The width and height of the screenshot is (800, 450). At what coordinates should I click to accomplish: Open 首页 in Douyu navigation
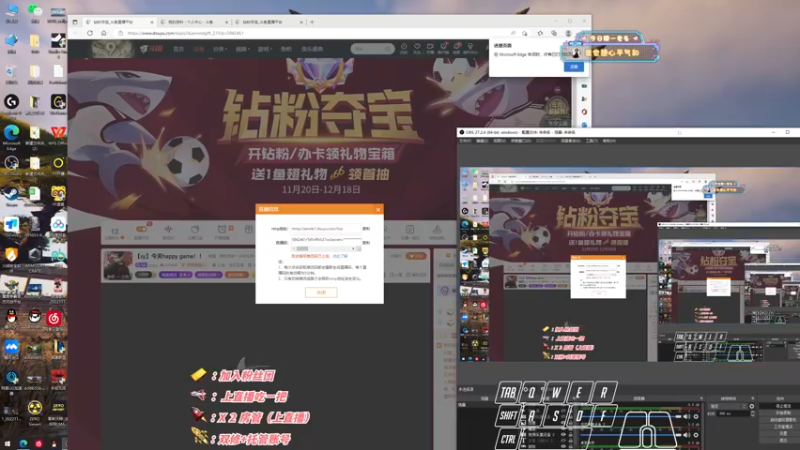tap(178, 49)
